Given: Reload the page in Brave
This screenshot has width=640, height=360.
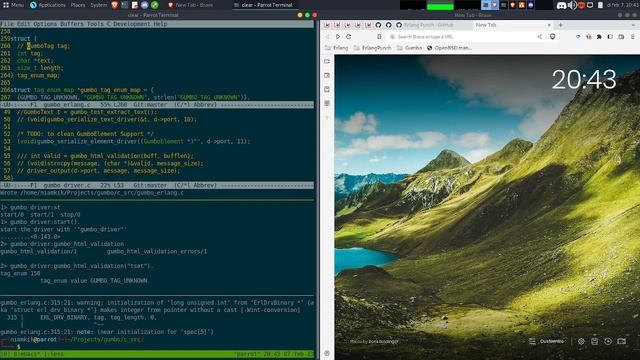Looking at the screenshot, I should tap(349, 37).
